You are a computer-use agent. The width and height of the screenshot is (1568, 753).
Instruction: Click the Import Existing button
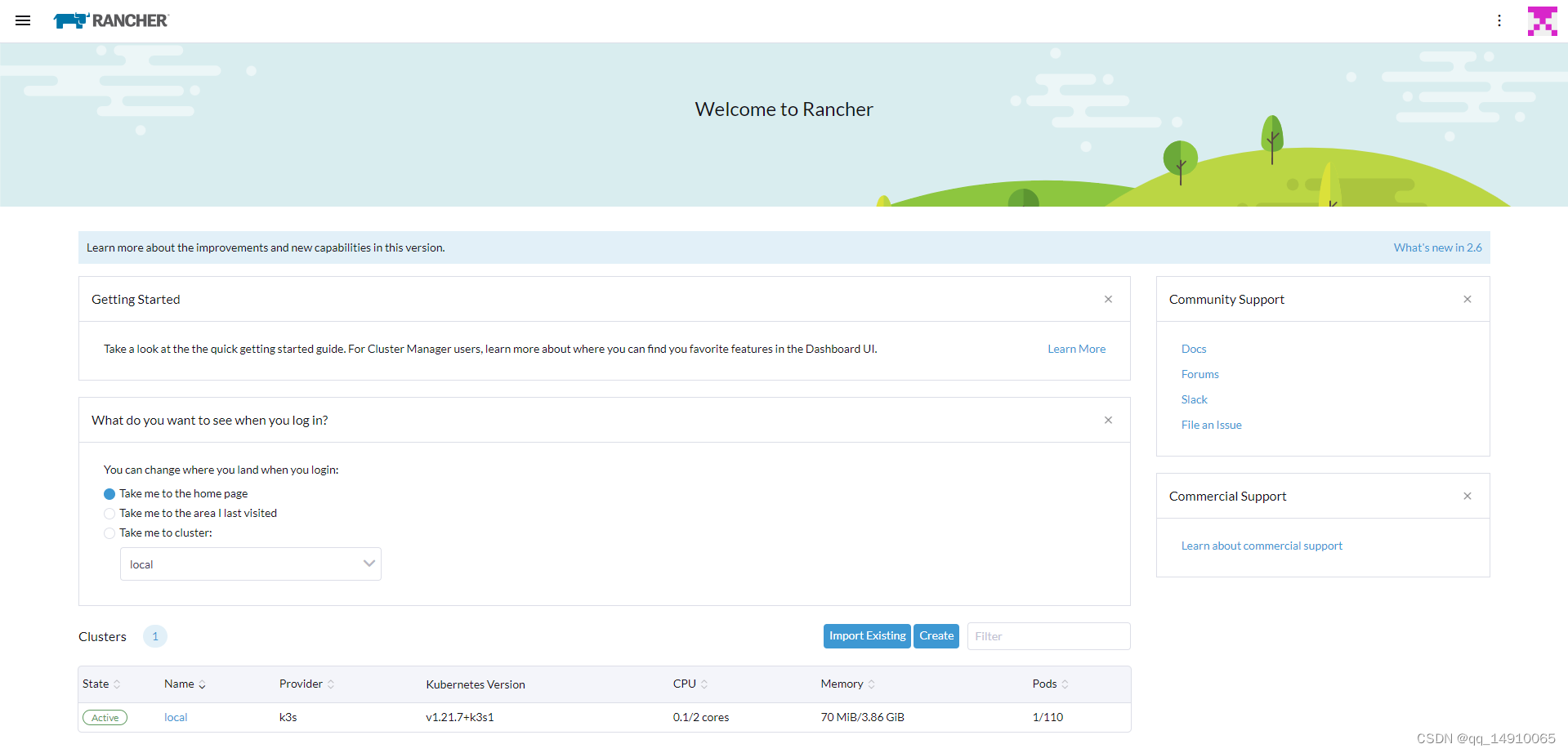867,636
